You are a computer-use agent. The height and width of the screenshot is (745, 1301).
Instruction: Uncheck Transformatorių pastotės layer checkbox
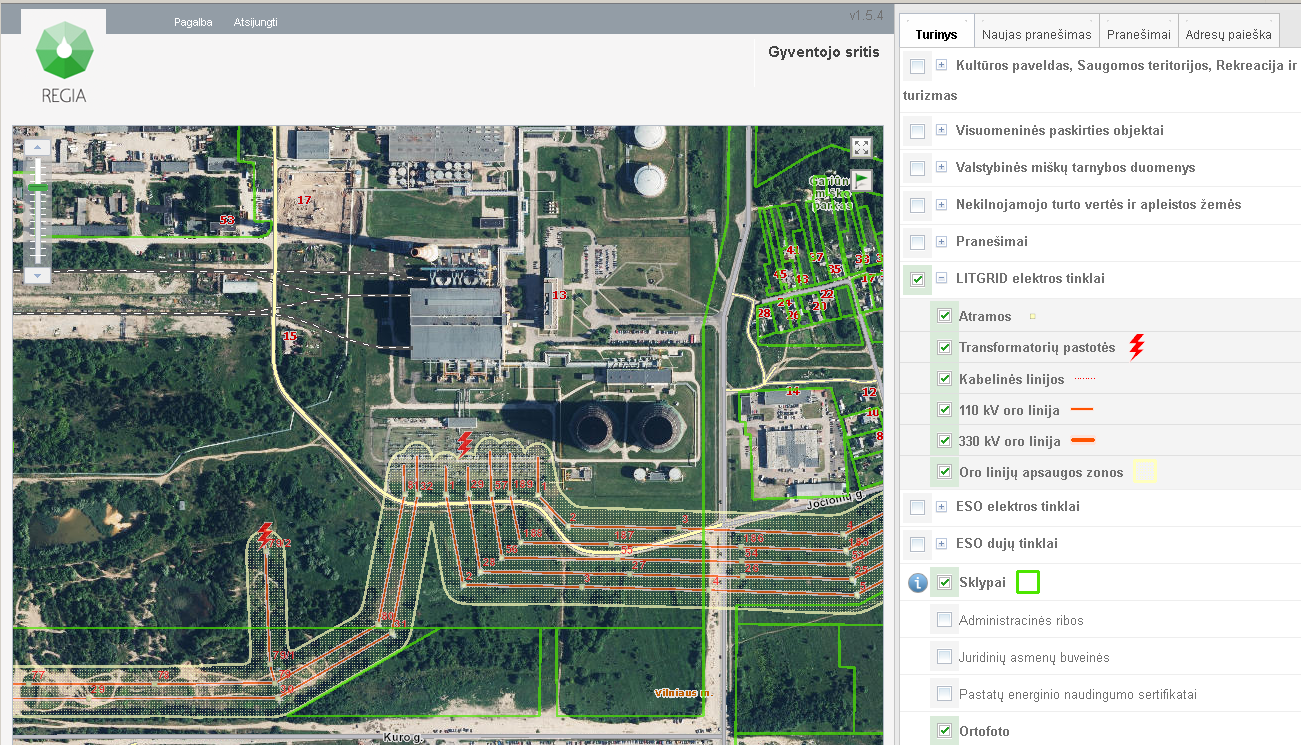[x=944, y=348]
